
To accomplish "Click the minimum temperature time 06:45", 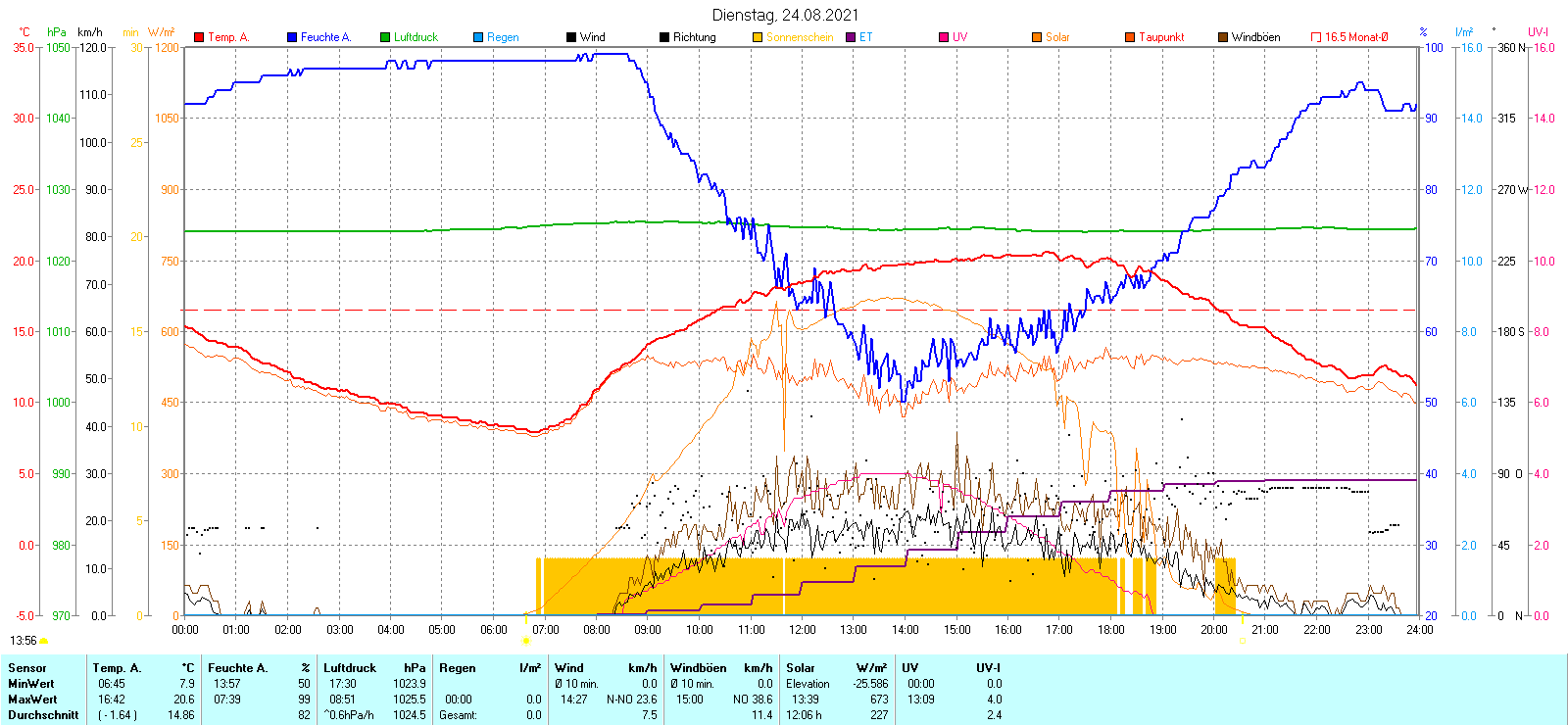I will point(112,684).
